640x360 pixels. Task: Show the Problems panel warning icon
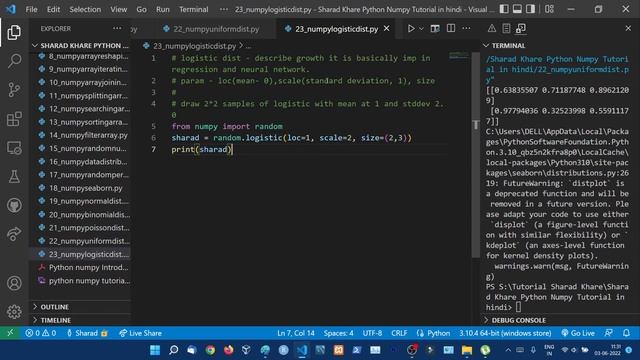(492, 29)
